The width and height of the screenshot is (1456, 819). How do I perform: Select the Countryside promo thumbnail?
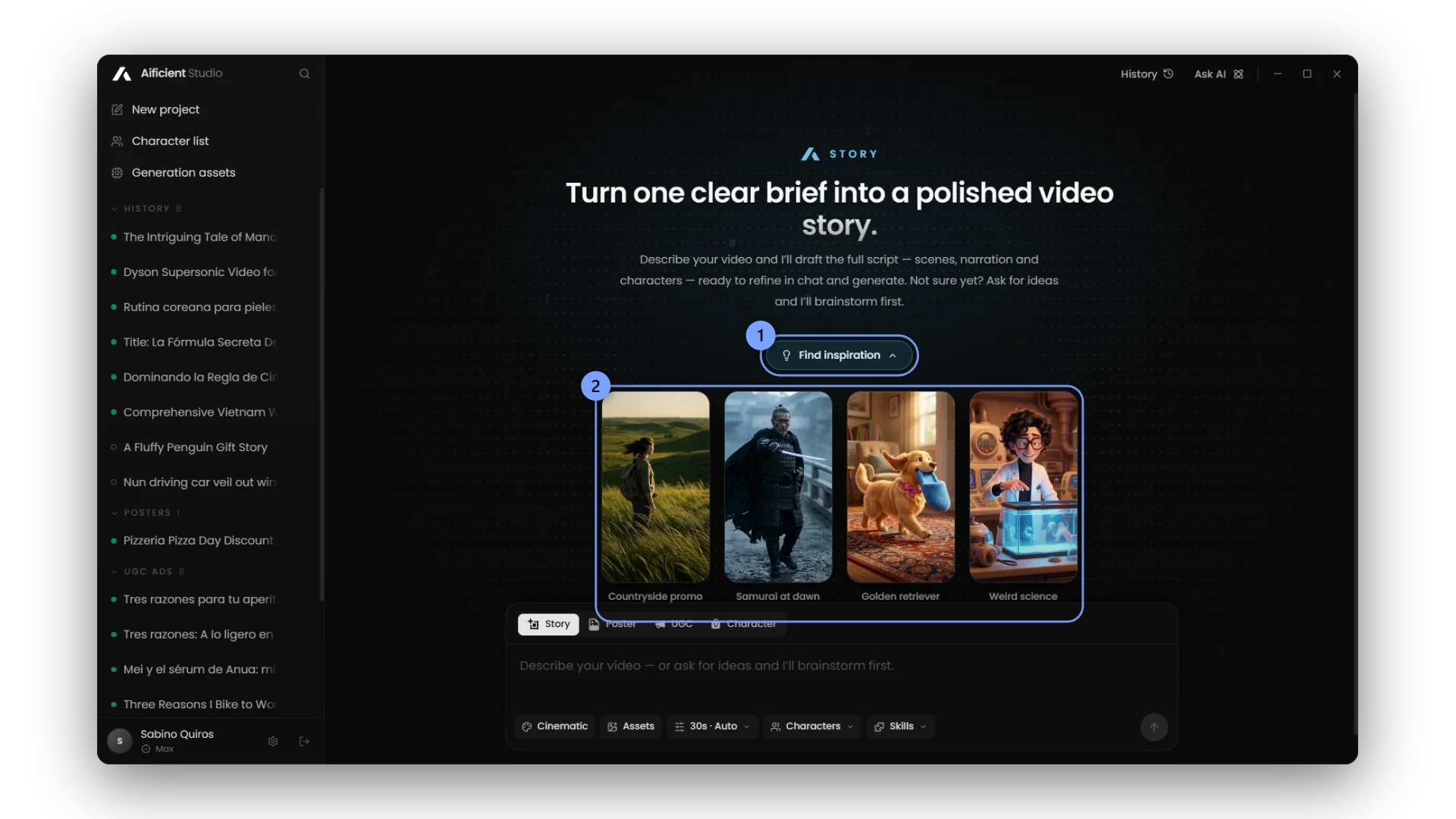coord(655,488)
